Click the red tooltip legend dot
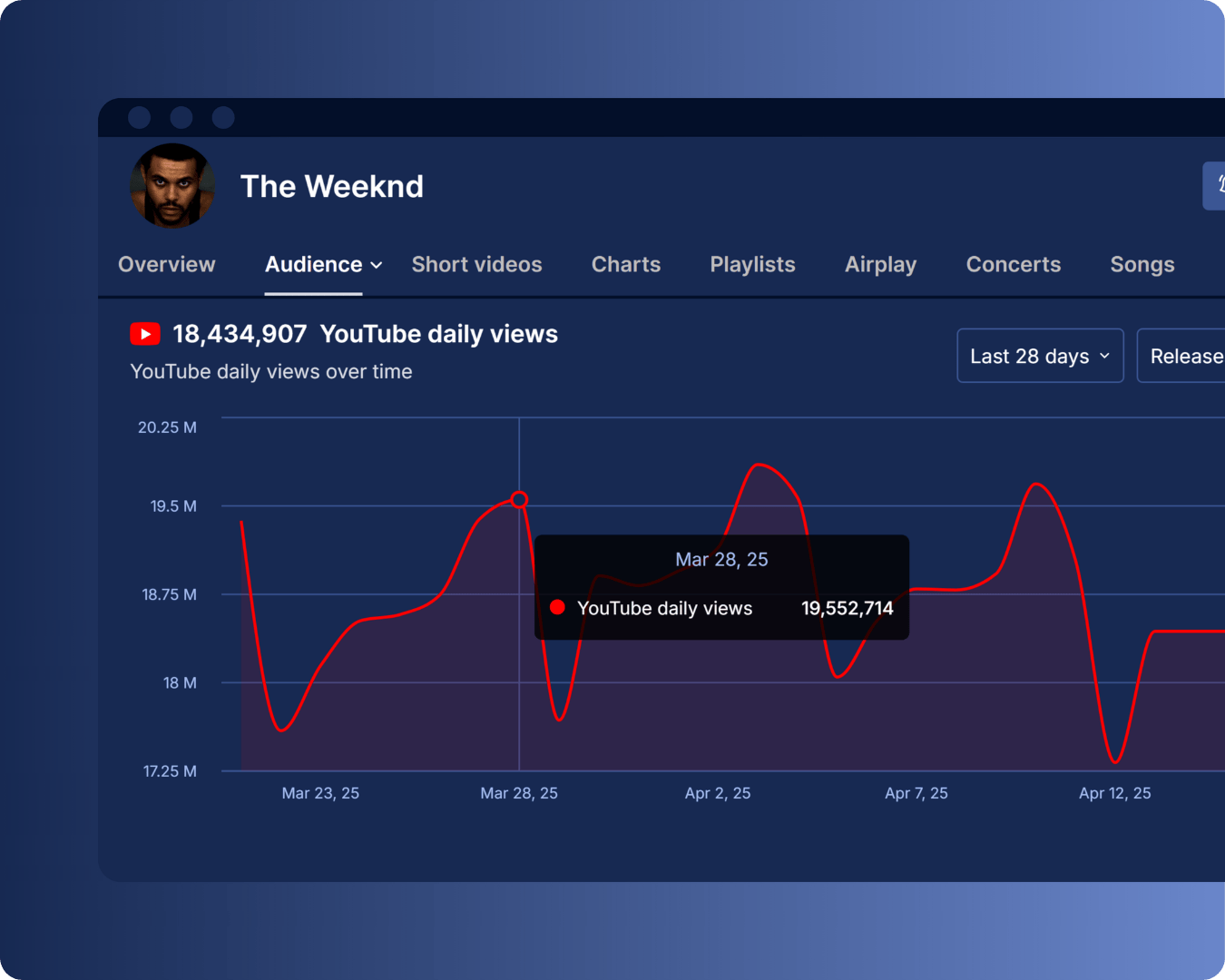 coord(558,607)
